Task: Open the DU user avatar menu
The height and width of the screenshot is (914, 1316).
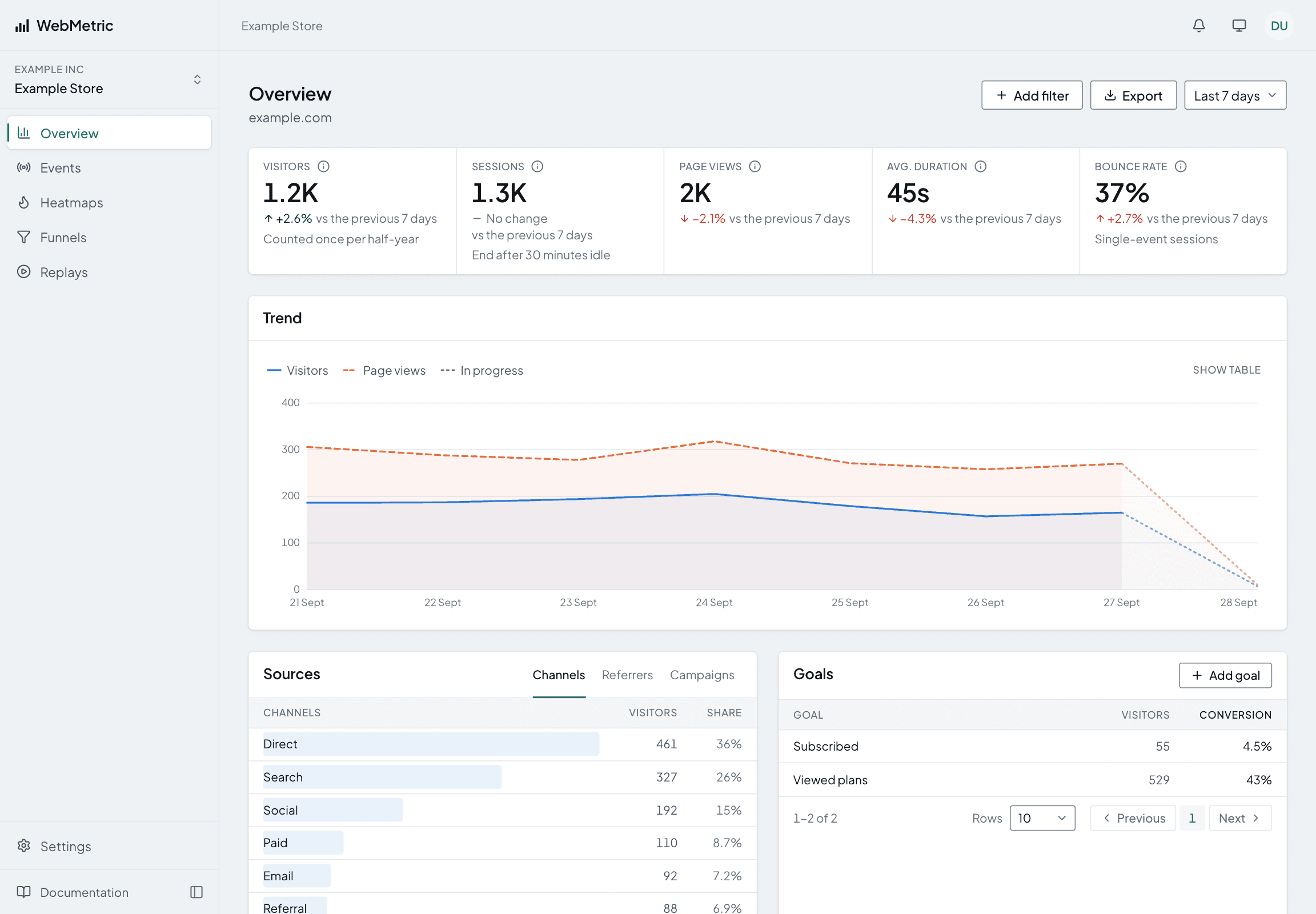Action: [x=1279, y=26]
